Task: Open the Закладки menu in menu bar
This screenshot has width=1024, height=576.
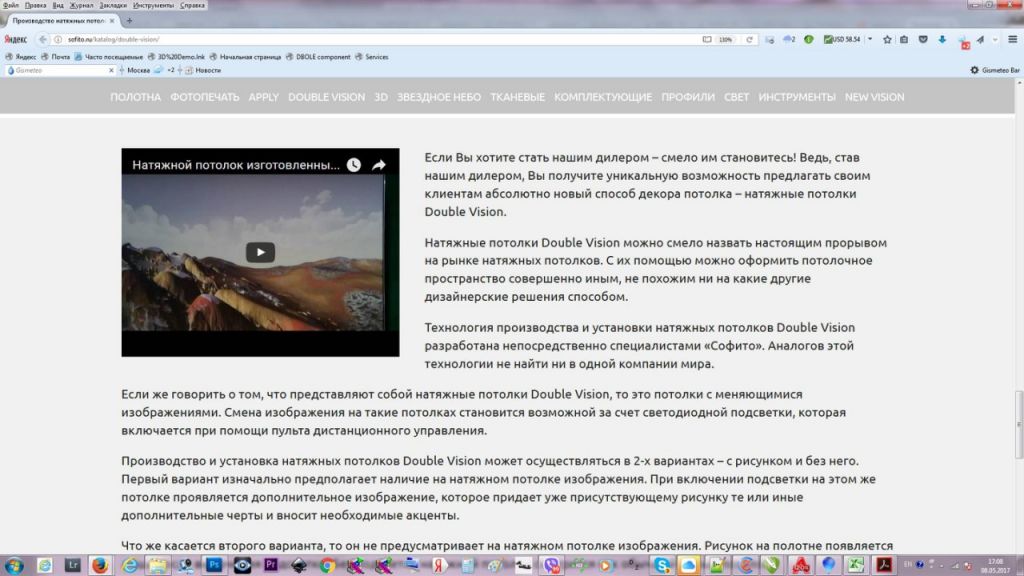Action: (113, 5)
